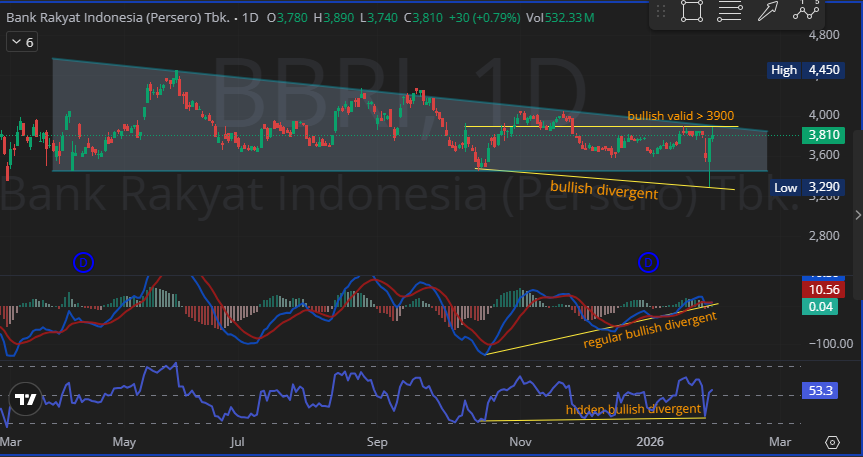Select the 'bullish valid > 3900' annotation

pyautogui.click(x=681, y=116)
